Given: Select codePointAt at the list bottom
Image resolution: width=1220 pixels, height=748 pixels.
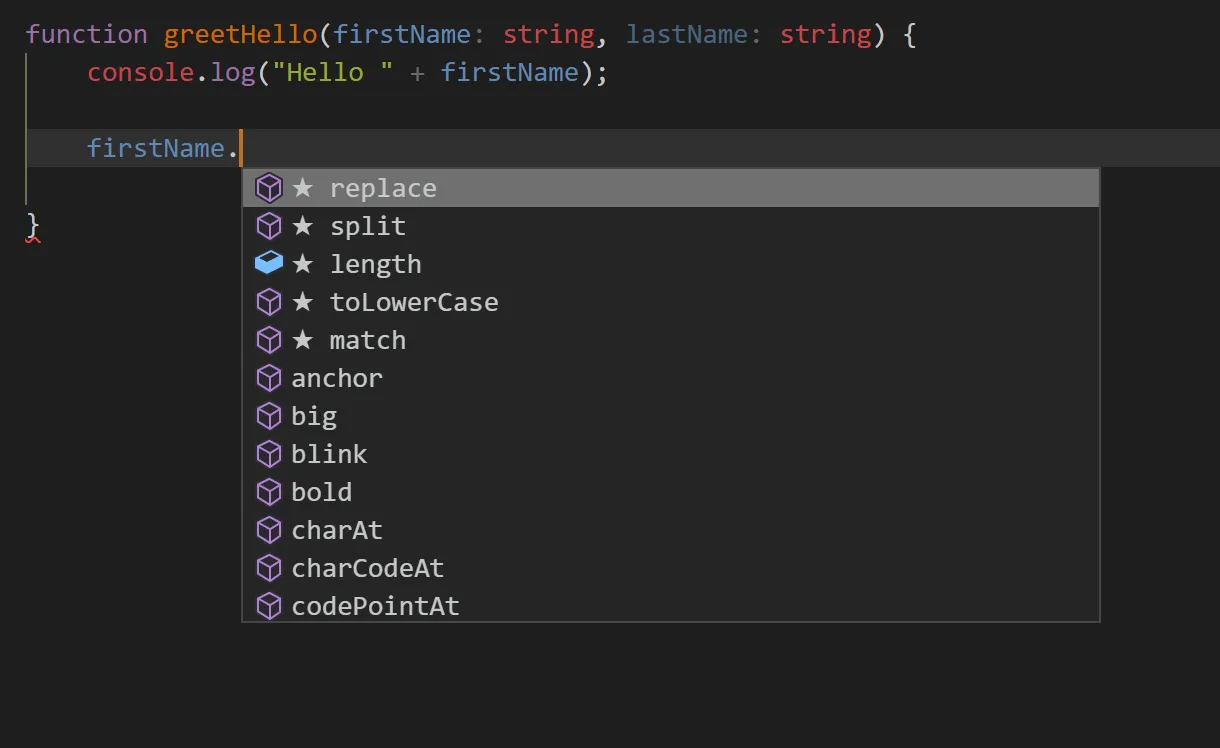Looking at the screenshot, I should coord(375,606).
